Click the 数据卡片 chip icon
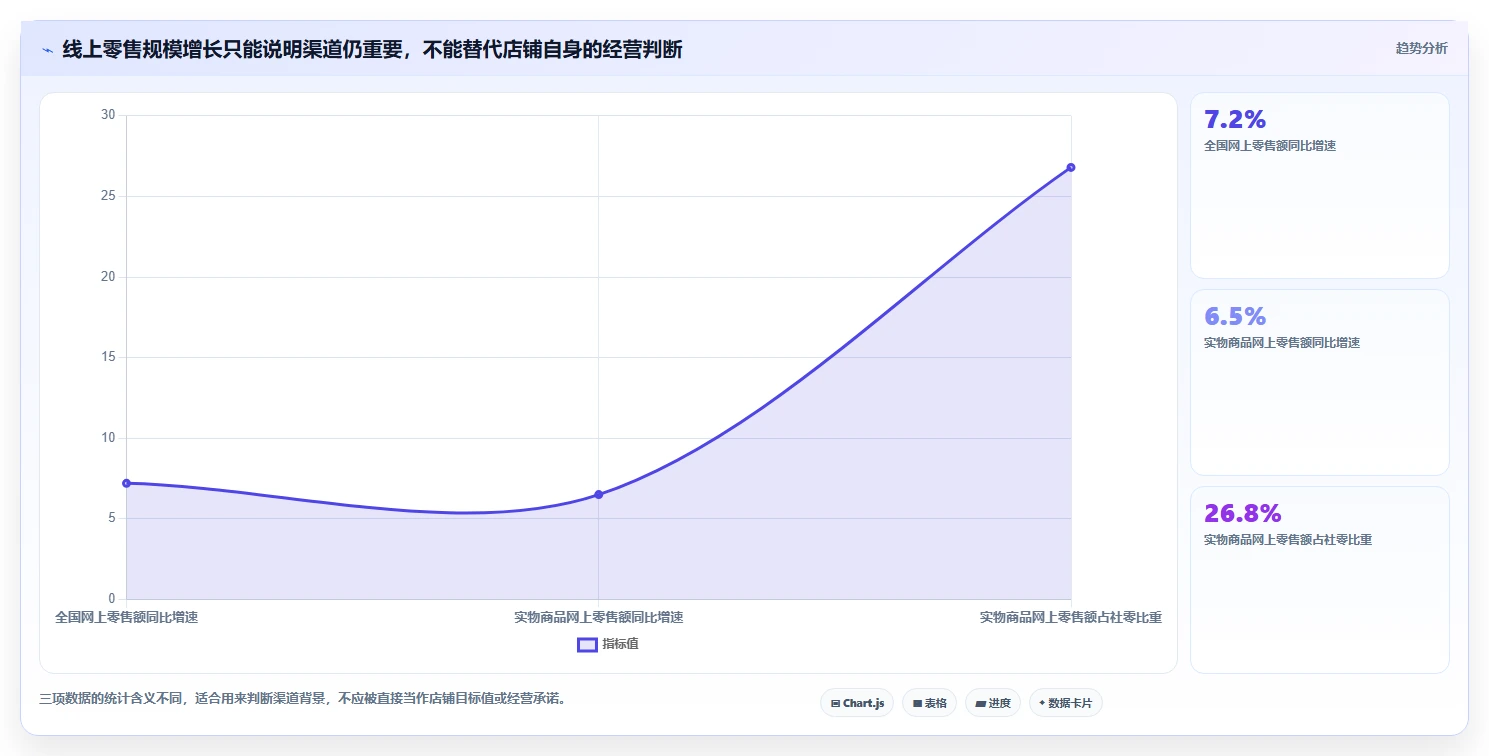Screen dimensions: 1489x756 (x=1042, y=703)
